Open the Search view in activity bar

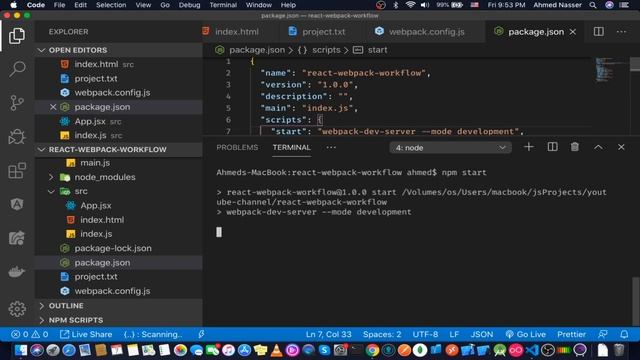(17, 69)
